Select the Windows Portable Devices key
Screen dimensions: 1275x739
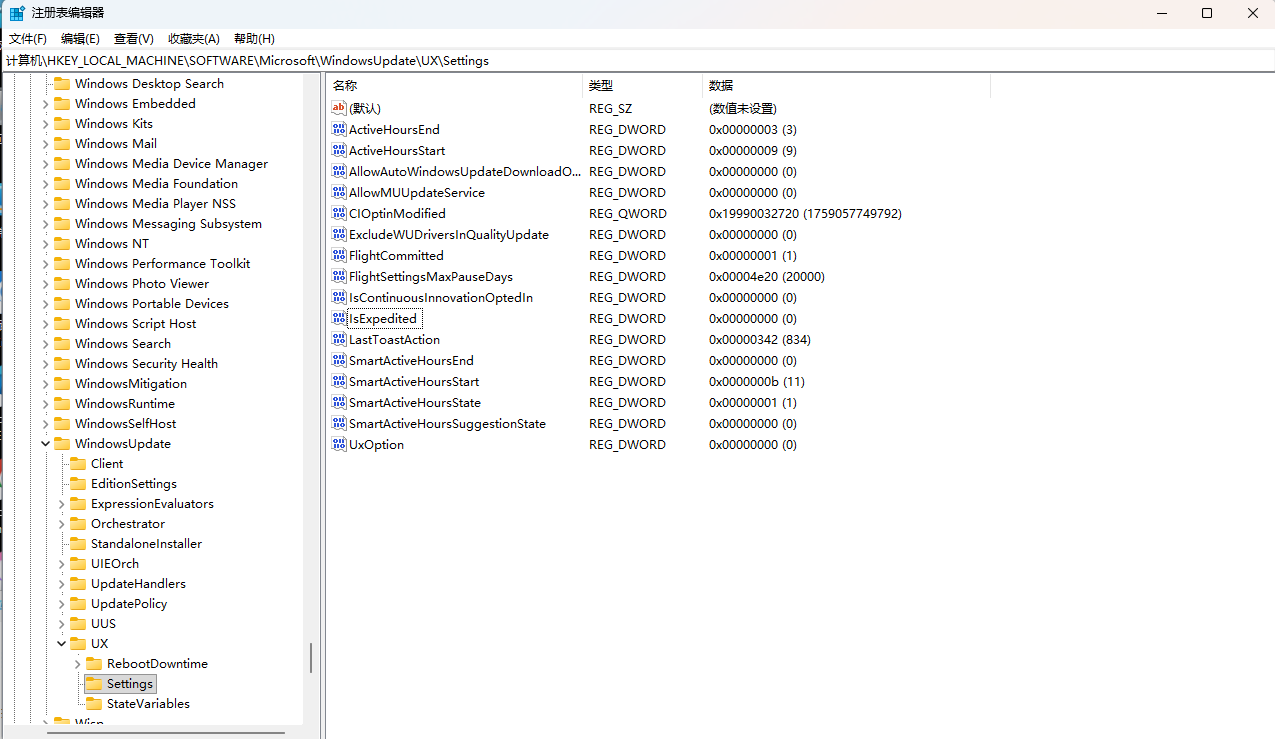(151, 303)
